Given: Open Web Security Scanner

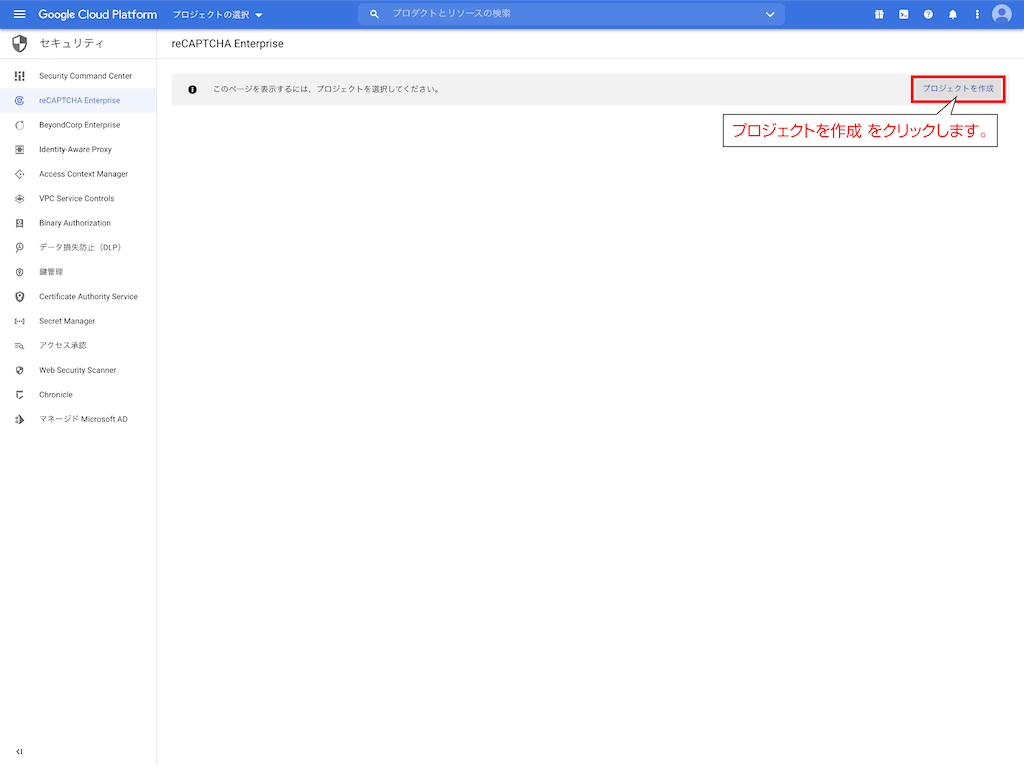Looking at the screenshot, I should (78, 370).
